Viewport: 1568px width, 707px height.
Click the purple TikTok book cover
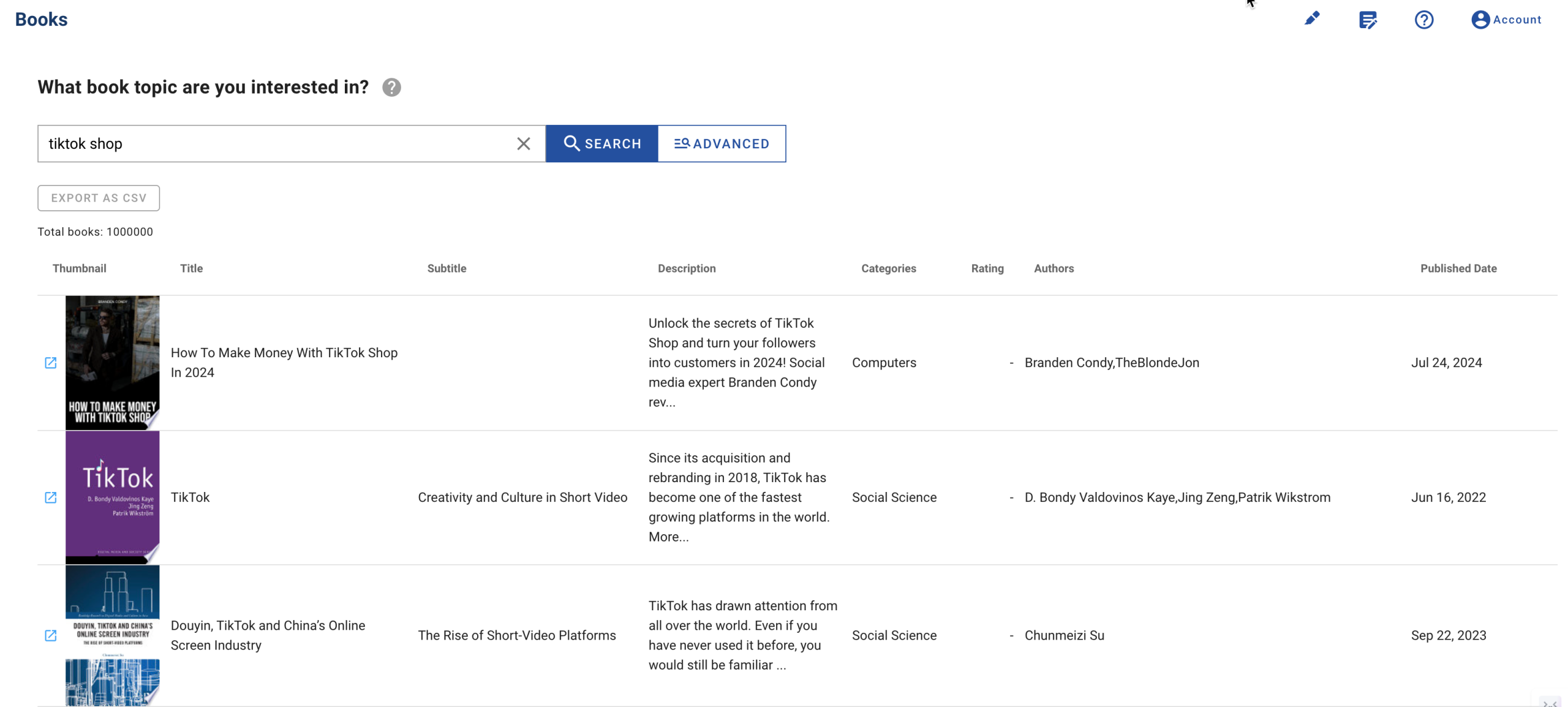click(x=112, y=497)
